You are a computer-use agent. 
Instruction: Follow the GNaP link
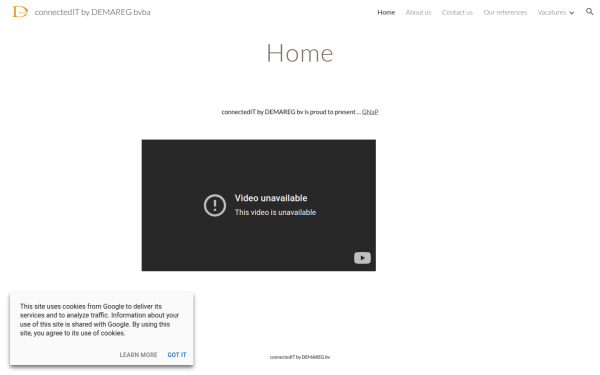370,112
